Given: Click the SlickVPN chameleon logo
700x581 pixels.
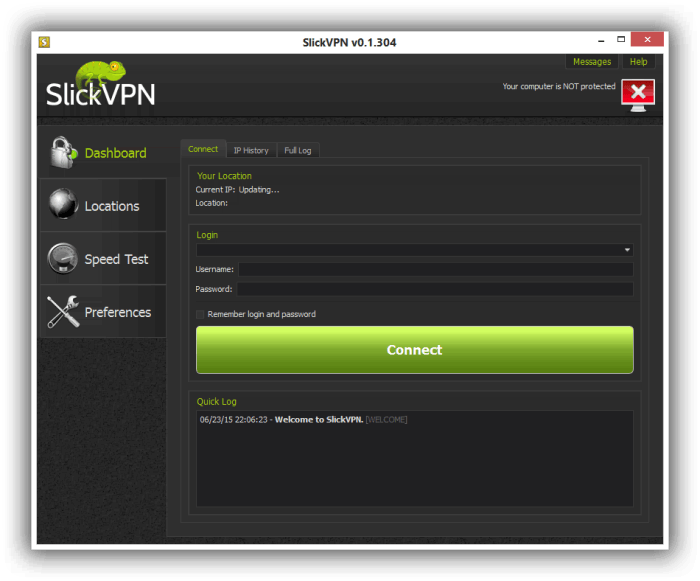Looking at the screenshot, I should [100, 85].
